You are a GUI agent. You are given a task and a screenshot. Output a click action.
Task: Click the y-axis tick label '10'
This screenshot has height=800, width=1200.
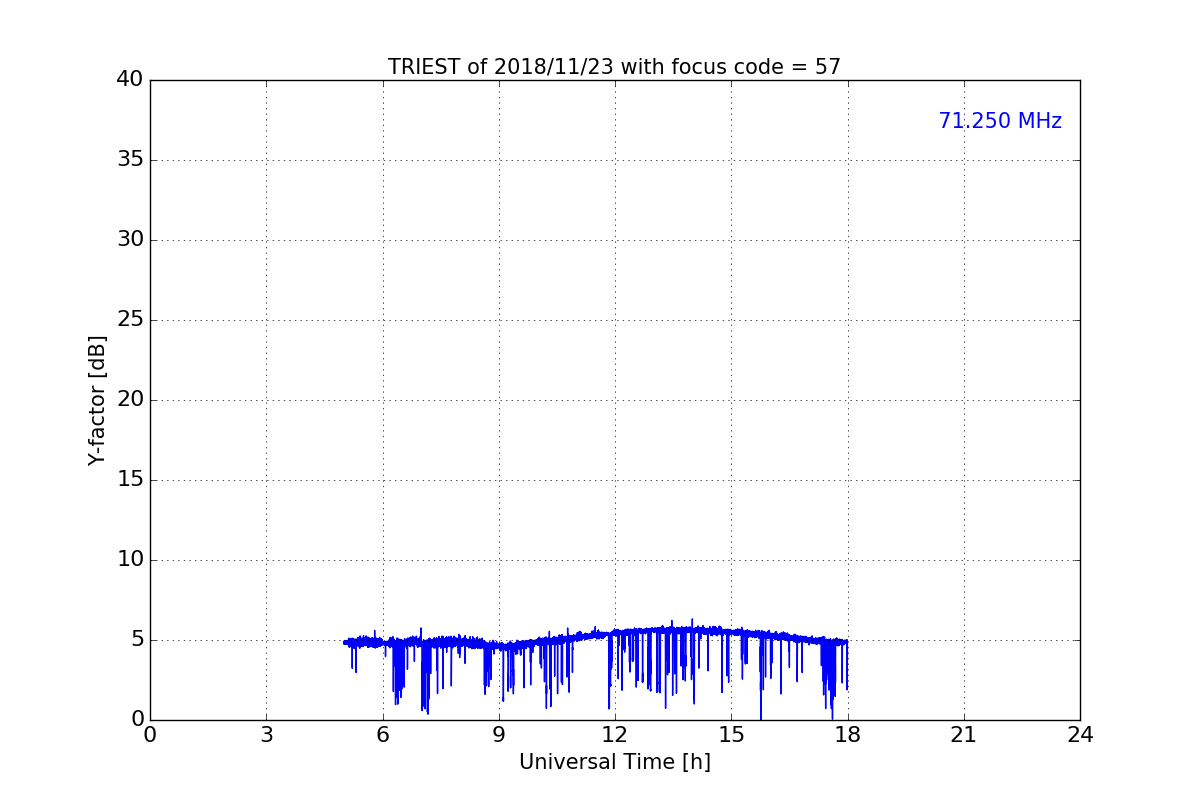[130, 560]
